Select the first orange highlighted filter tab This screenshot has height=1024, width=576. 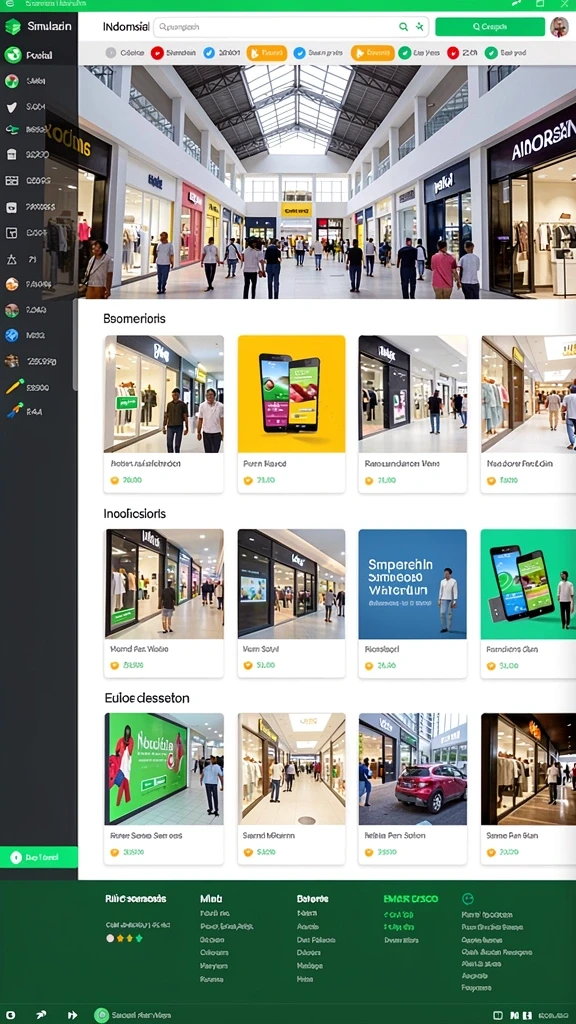coord(266,53)
